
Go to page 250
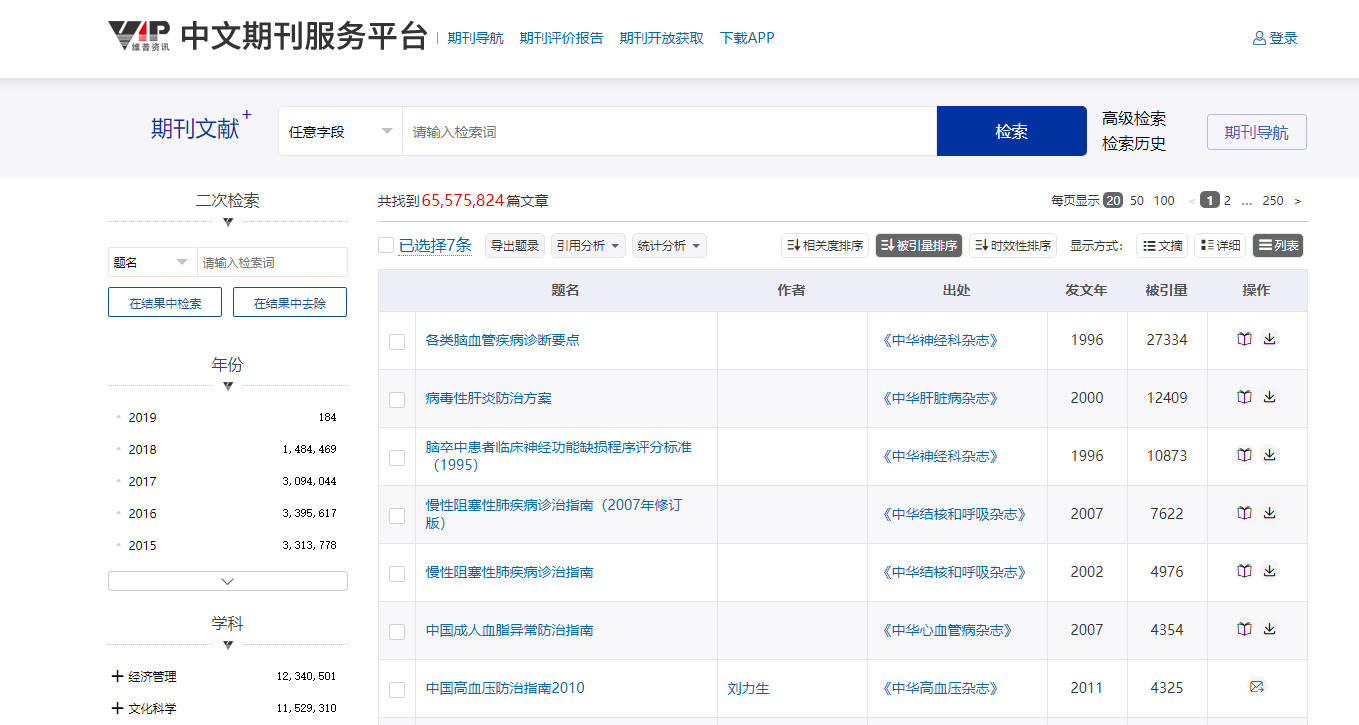[x=1273, y=201]
